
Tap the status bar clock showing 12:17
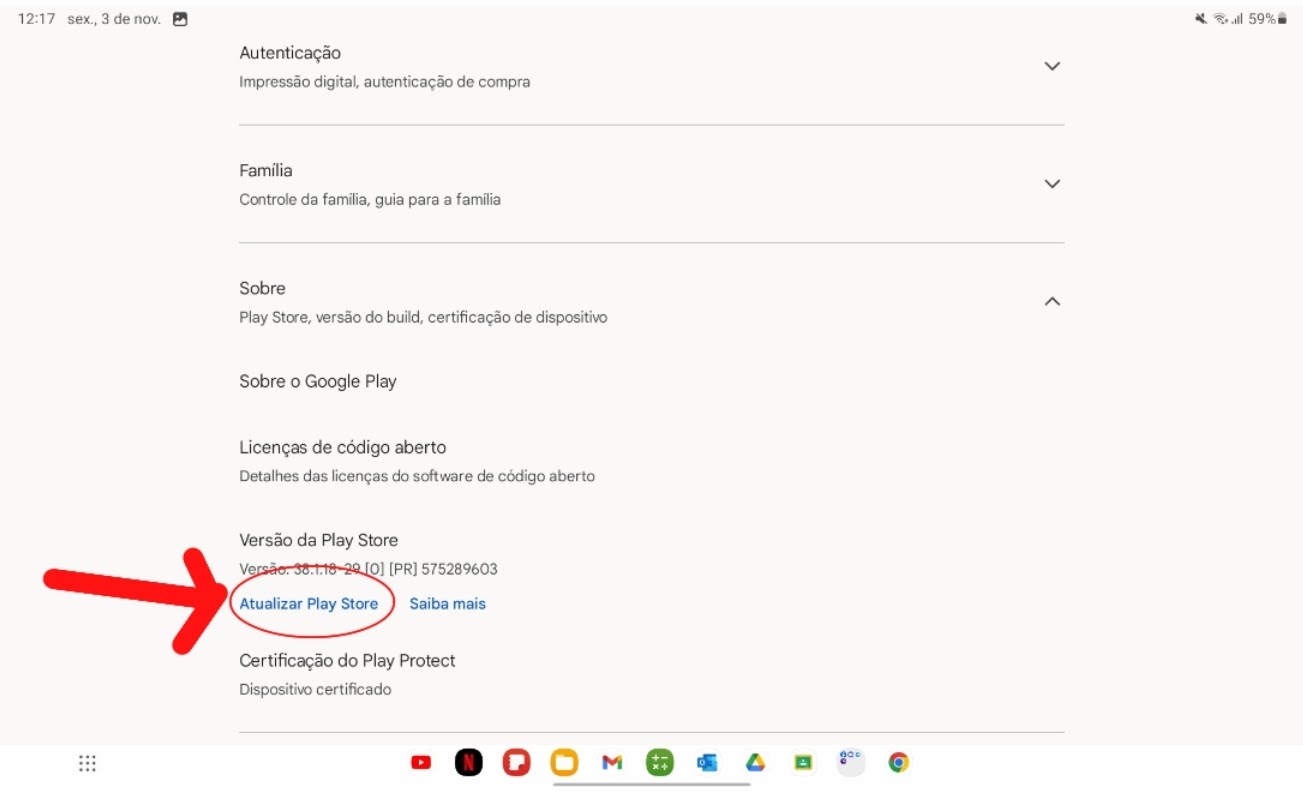coord(36,19)
